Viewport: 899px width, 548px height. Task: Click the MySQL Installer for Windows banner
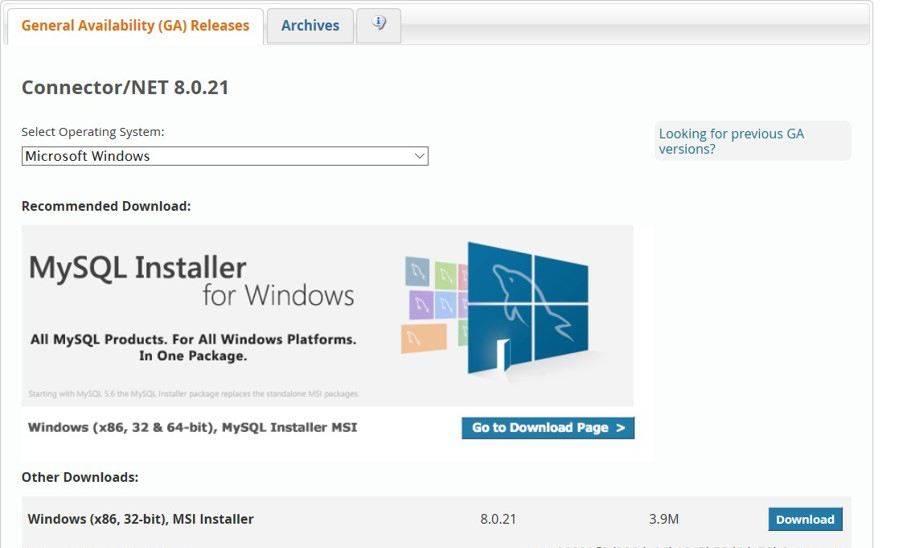[x=327, y=315]
